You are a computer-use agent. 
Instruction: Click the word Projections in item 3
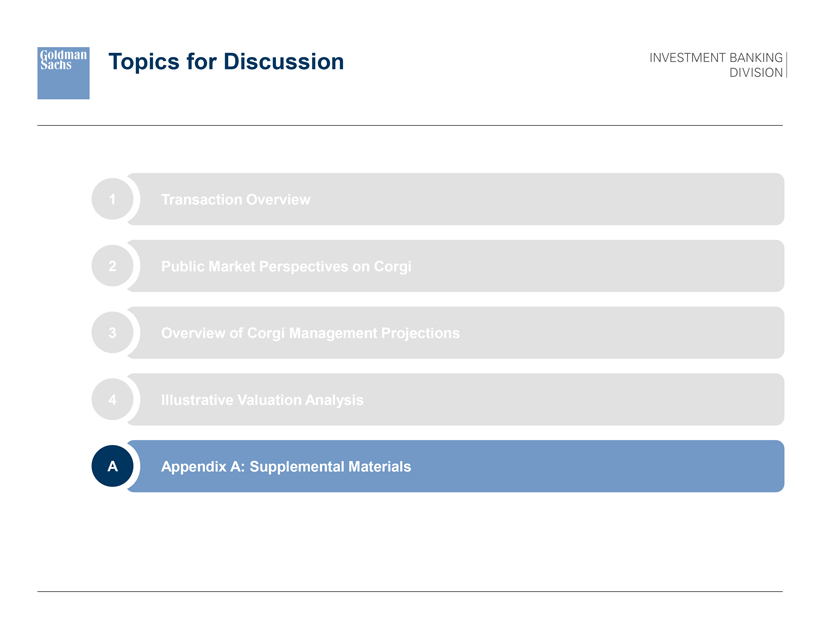415,333
